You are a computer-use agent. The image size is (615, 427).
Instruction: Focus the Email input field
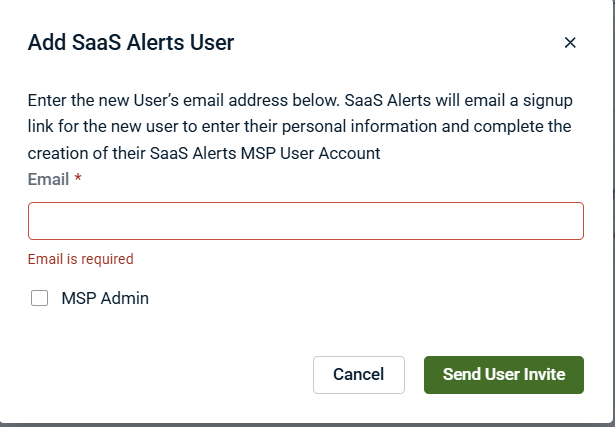pyautogui.click(x=305, y=221)
